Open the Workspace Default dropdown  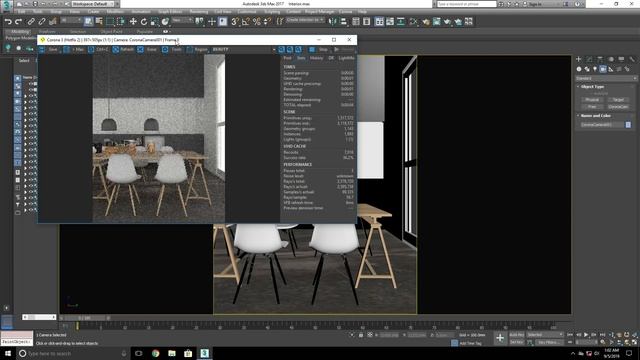click(x=93, y=4)
